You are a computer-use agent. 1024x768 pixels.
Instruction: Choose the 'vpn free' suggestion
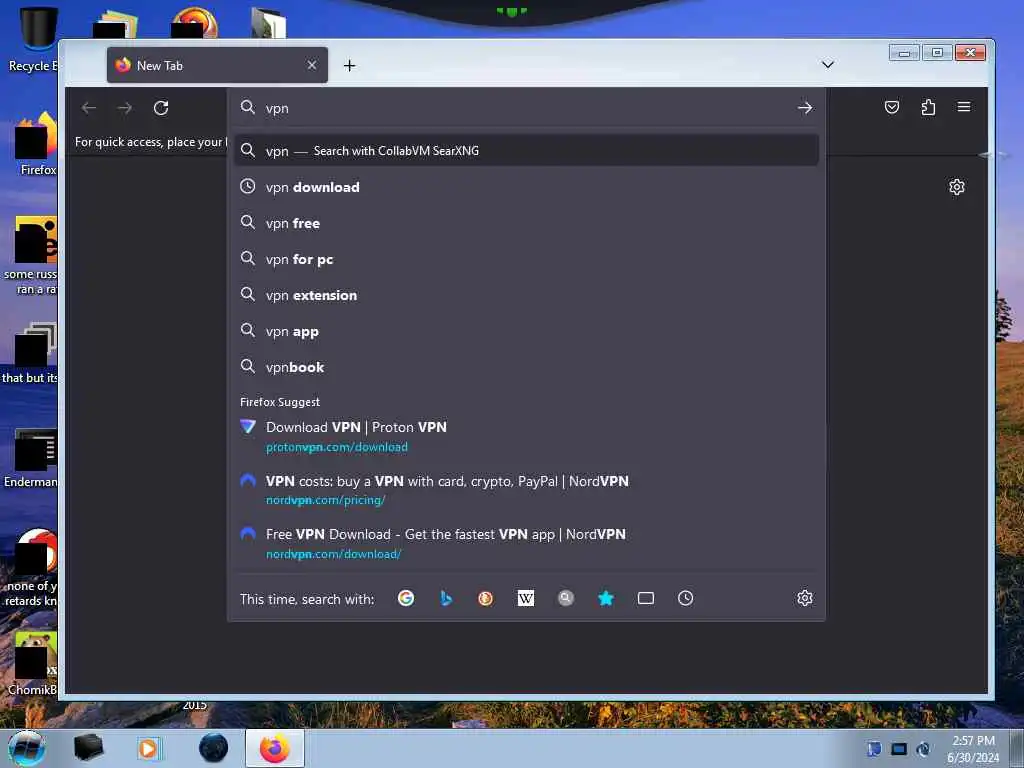coord(526,223)
